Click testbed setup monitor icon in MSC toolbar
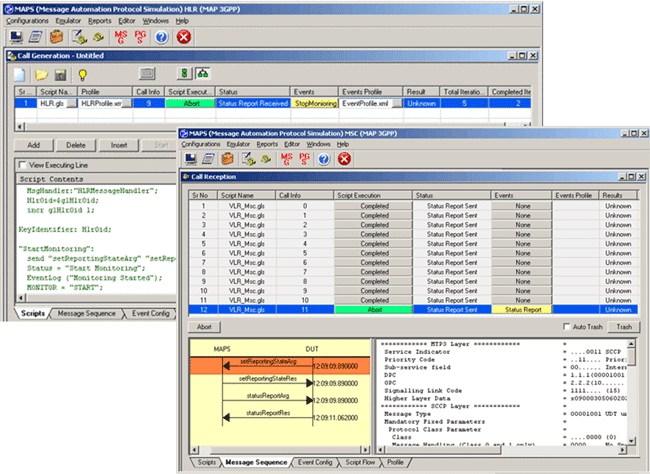Screen dimensions: 650x474 (x=191, y=159)
